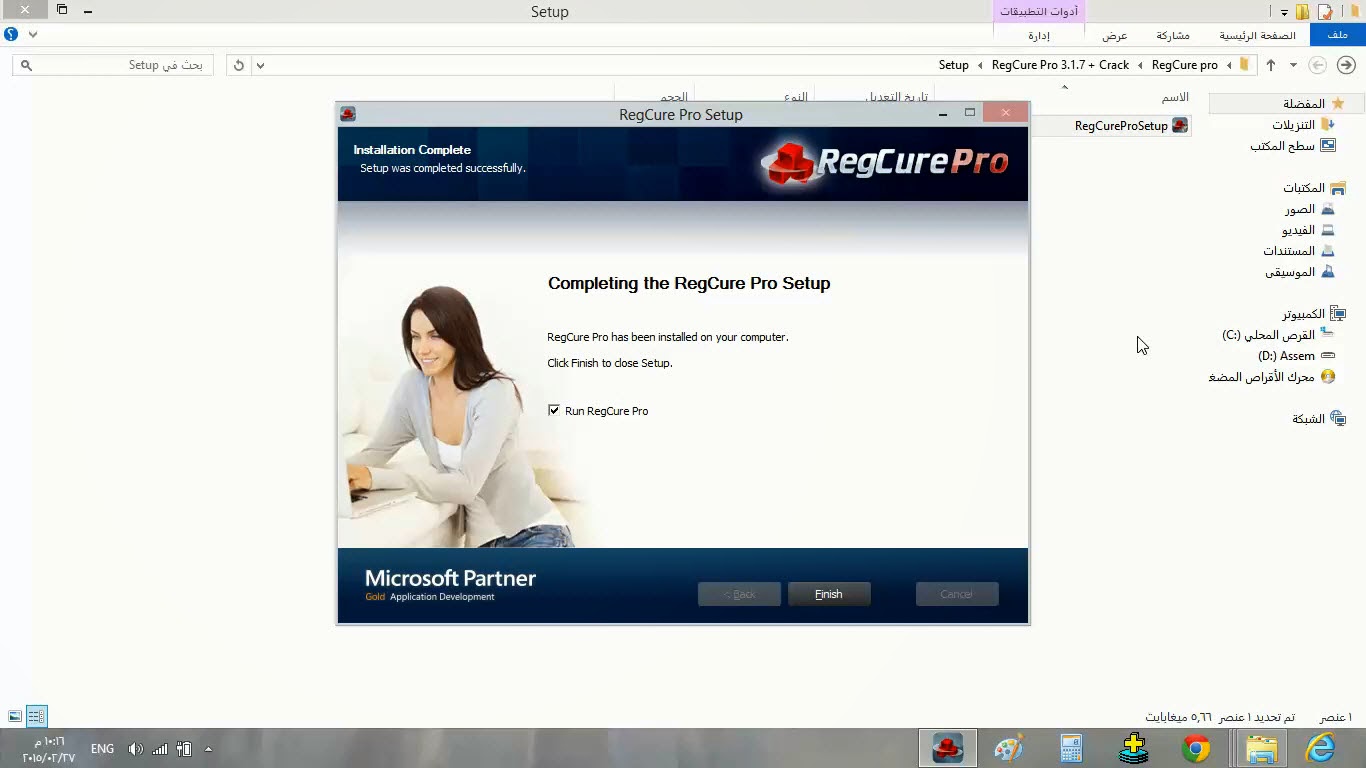Open the مشاركة ribbon tab
Image resolution: width=1366 pixels, height=768 pixels.
click(x=1173, y=35)
